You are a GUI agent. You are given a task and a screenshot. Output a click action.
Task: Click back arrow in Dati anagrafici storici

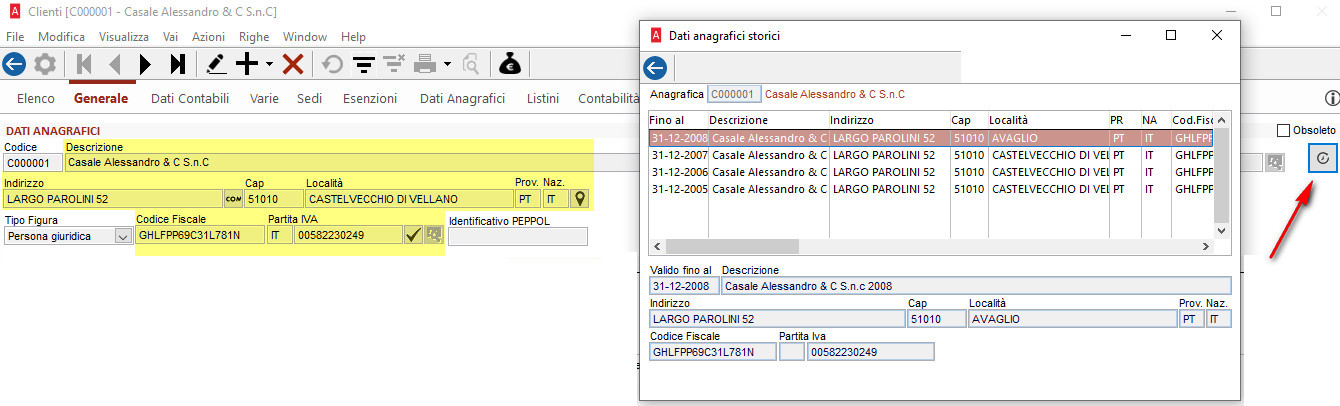pyautogui.click(x=655, y=68)
